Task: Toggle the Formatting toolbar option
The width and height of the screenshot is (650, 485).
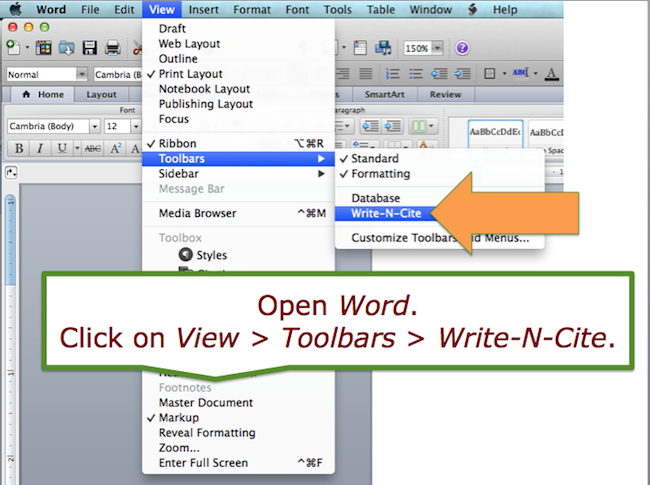Action: (x=380, y=174)
